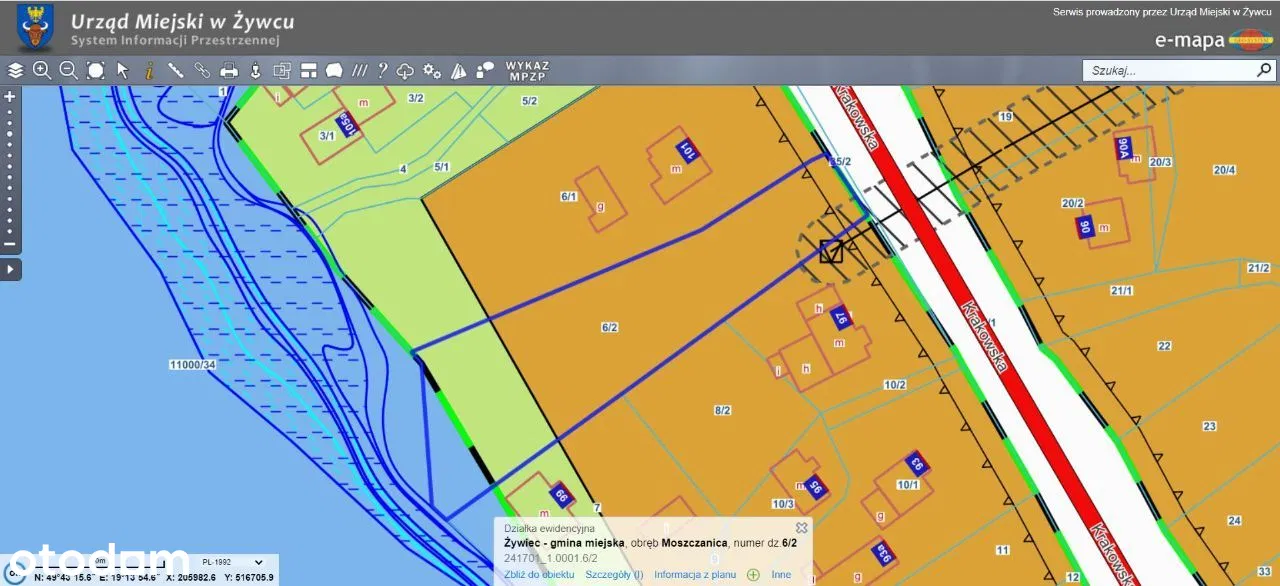Click into the 'Szukaj...' search field

(x=1168, y=71)
